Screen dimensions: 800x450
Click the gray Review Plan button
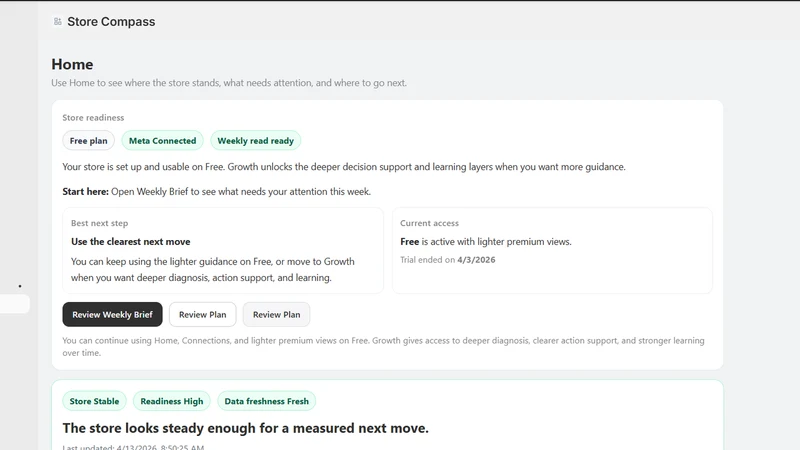coord(277,314)
